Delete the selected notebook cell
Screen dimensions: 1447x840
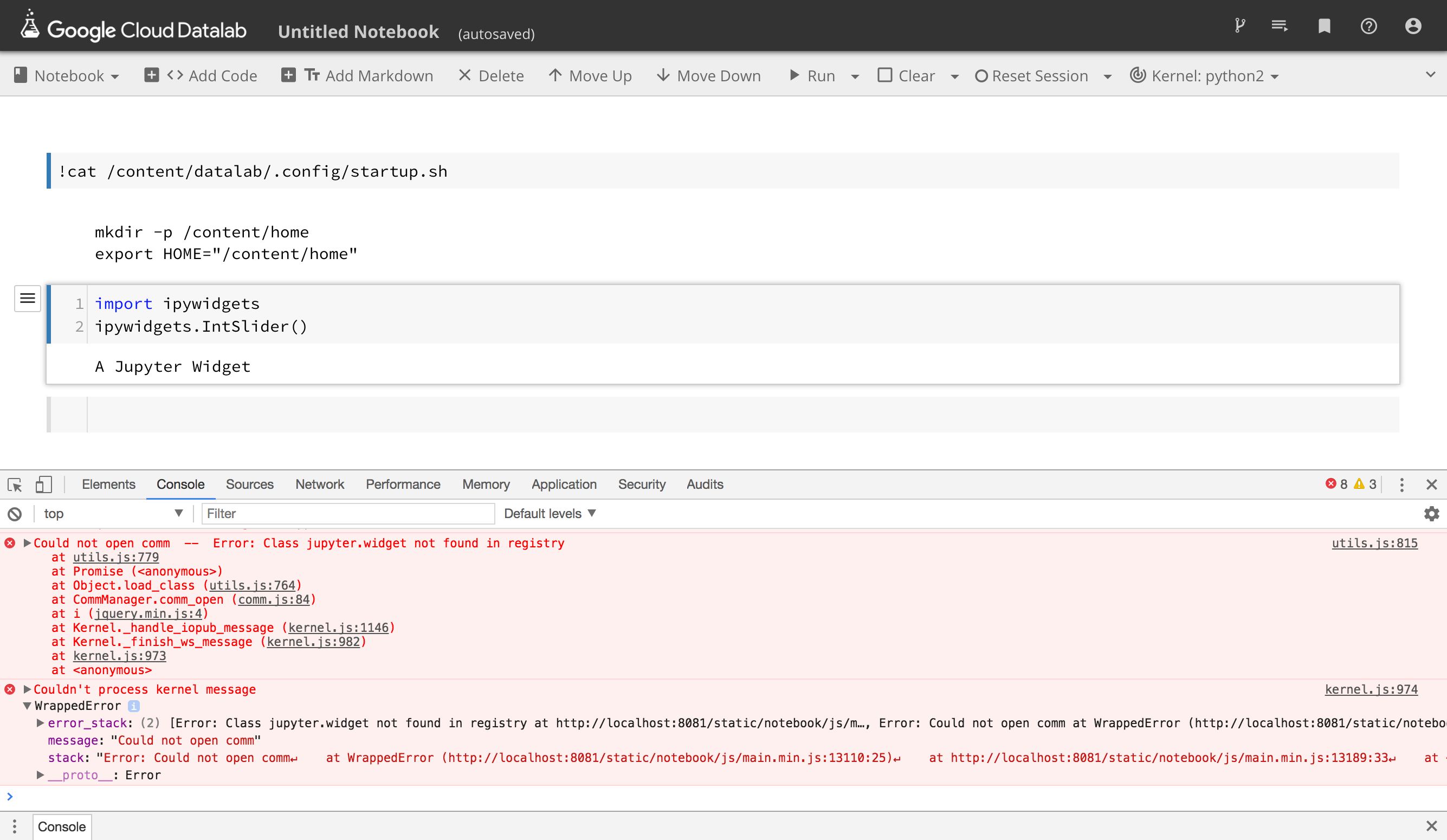(491, 75)
